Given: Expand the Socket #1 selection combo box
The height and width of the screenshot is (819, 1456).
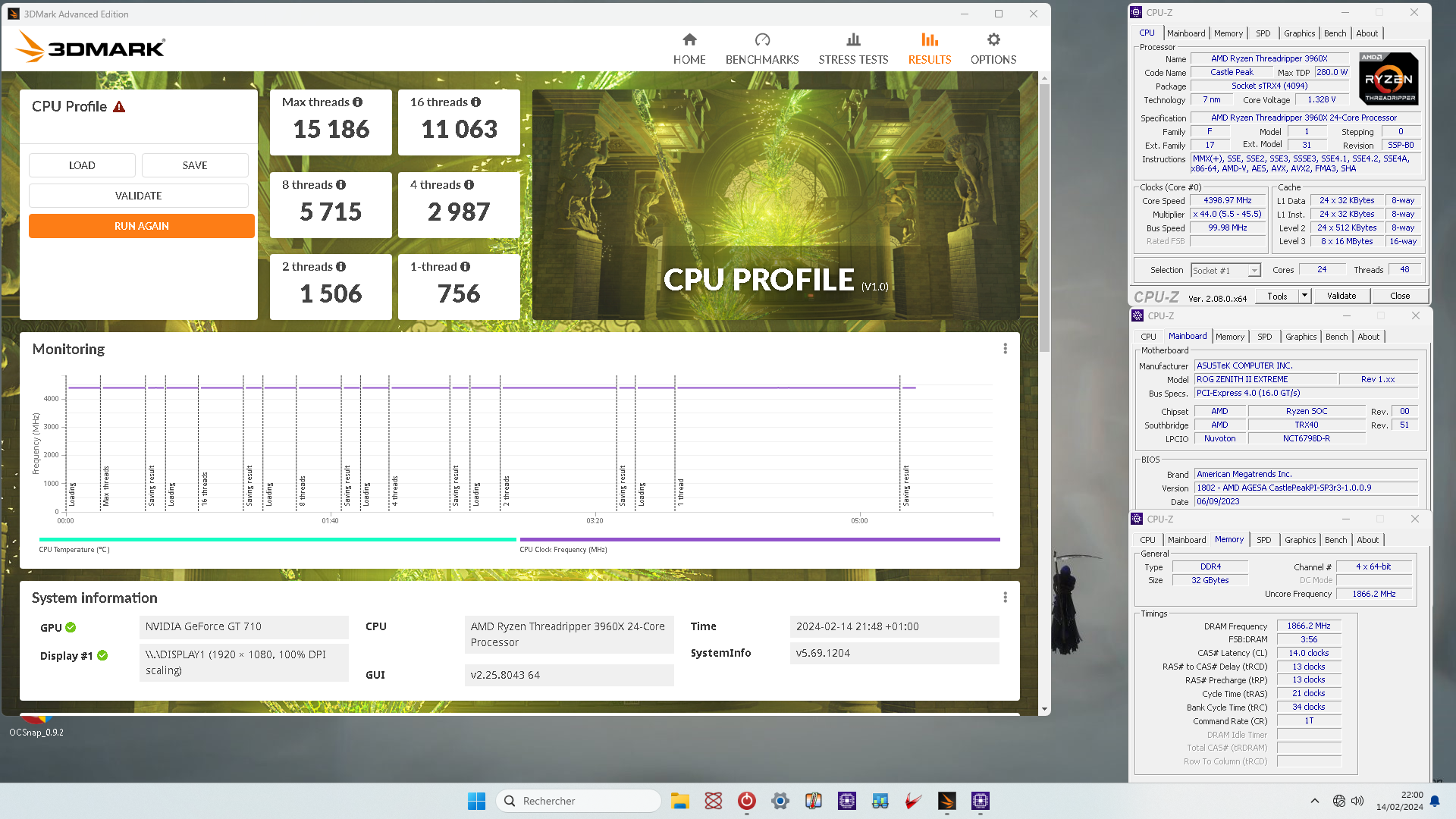Looking at the screenshot, I should (x=1254, y=271).
